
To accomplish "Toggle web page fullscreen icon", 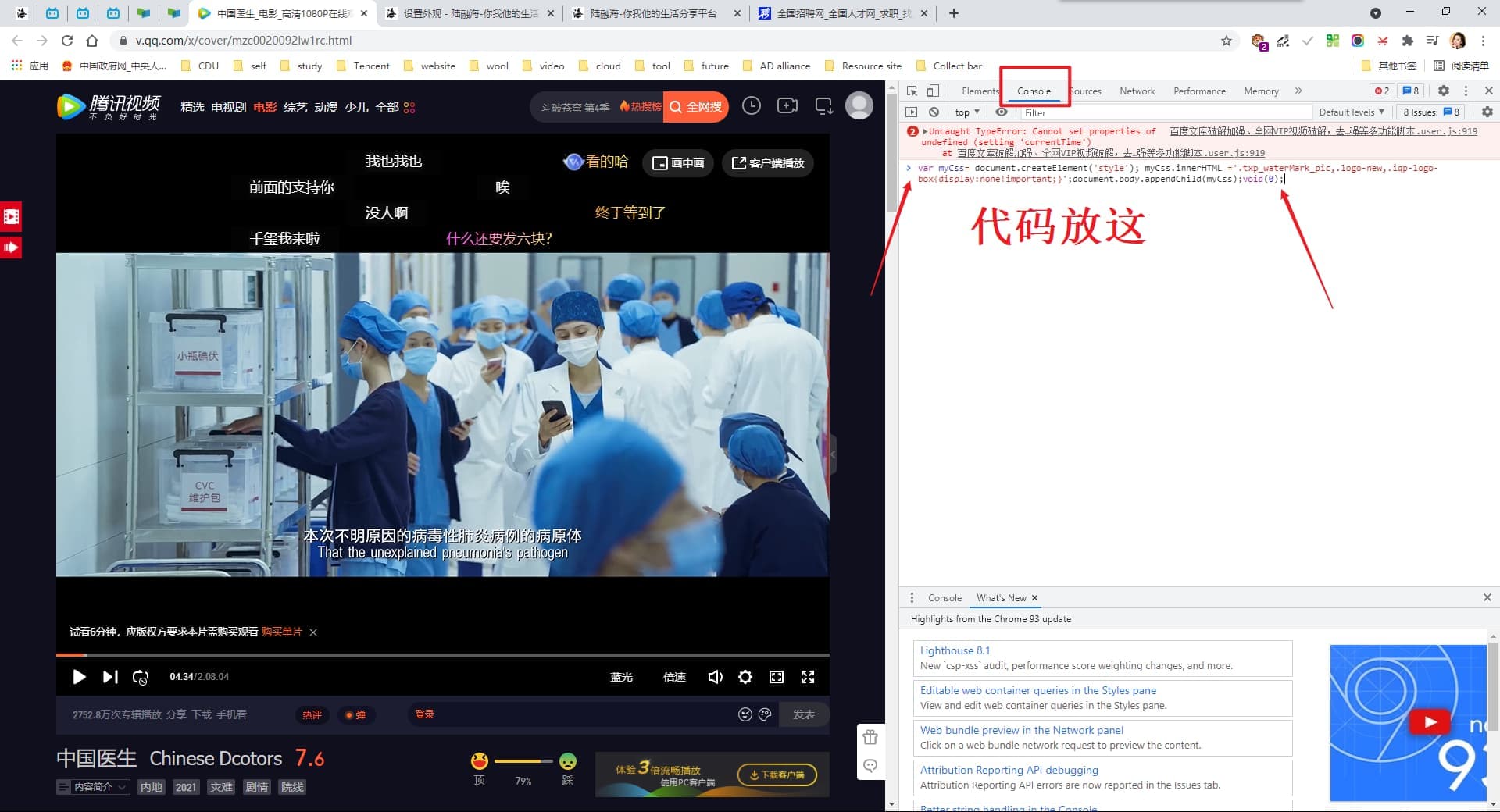I will pos(777,677).
